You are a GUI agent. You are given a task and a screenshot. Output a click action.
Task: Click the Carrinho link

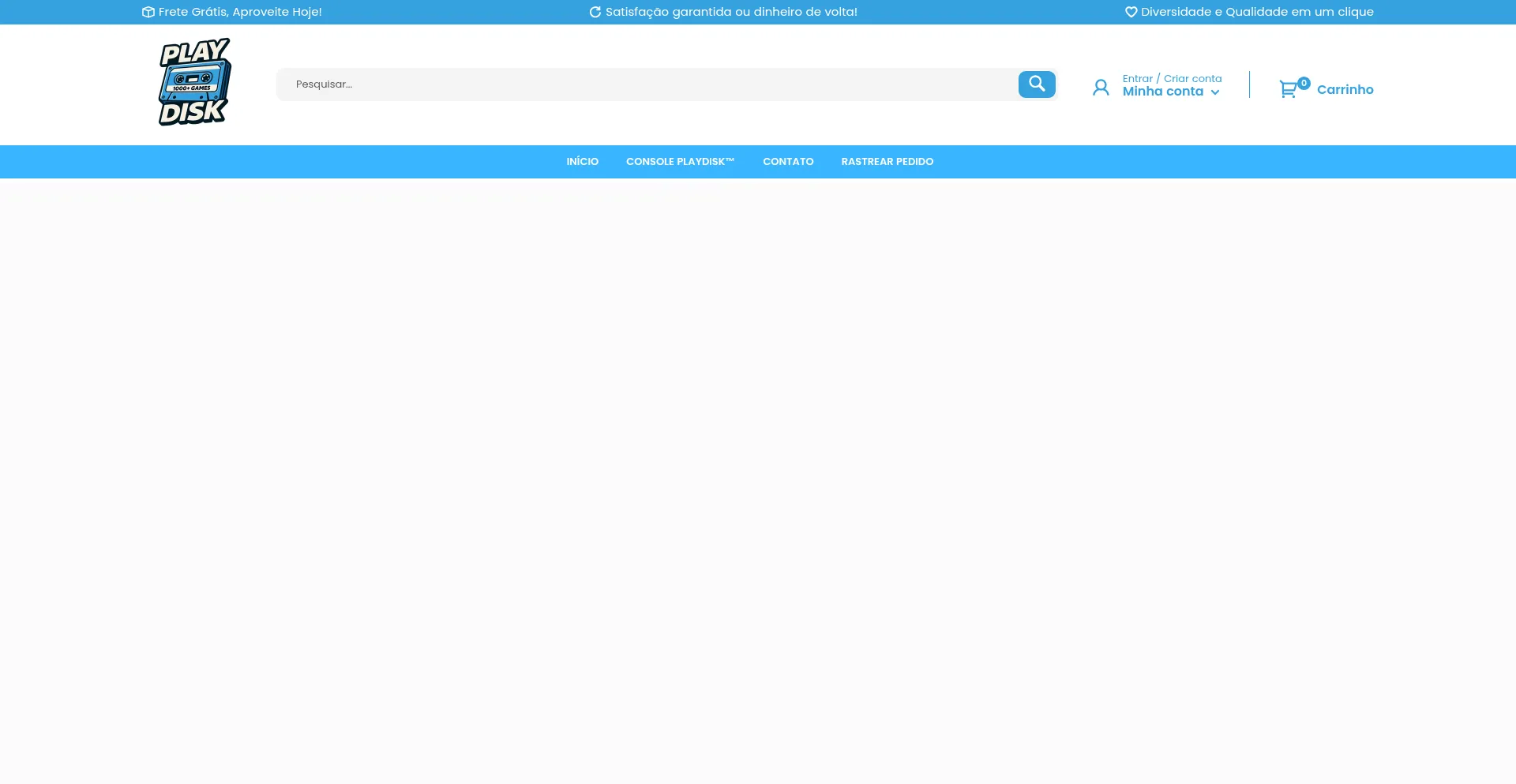click(1345, 90)
